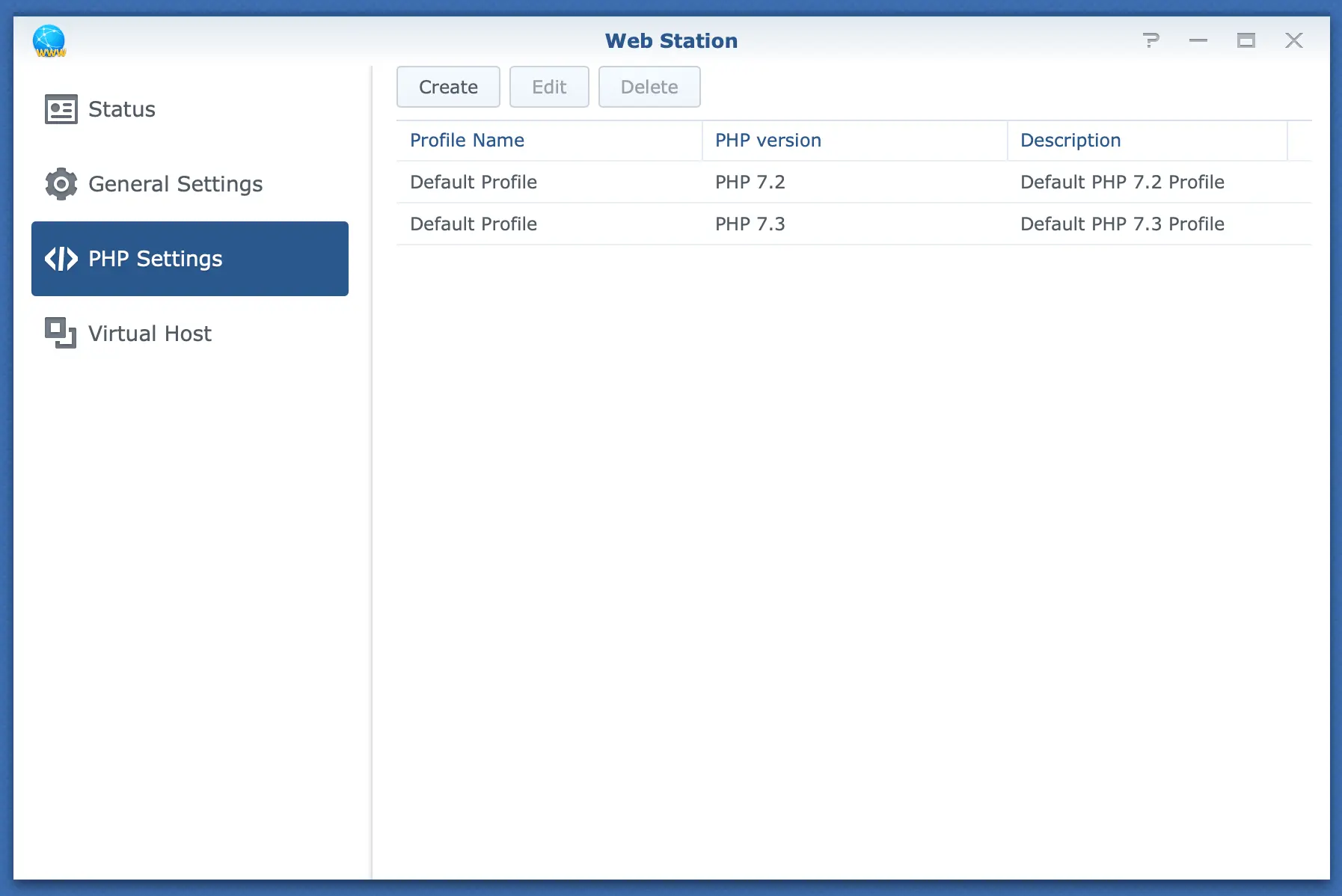The width and height of the screenshot is (1342, 896).
Task: Click the Virtual Host icon
Action: pos(61,333)
